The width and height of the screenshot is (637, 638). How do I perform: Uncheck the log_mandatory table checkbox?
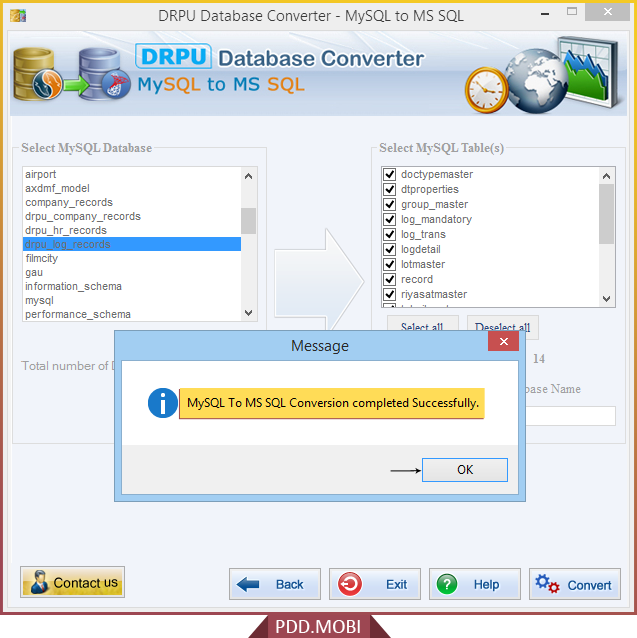pyautogui.click(x=390, y=219)
